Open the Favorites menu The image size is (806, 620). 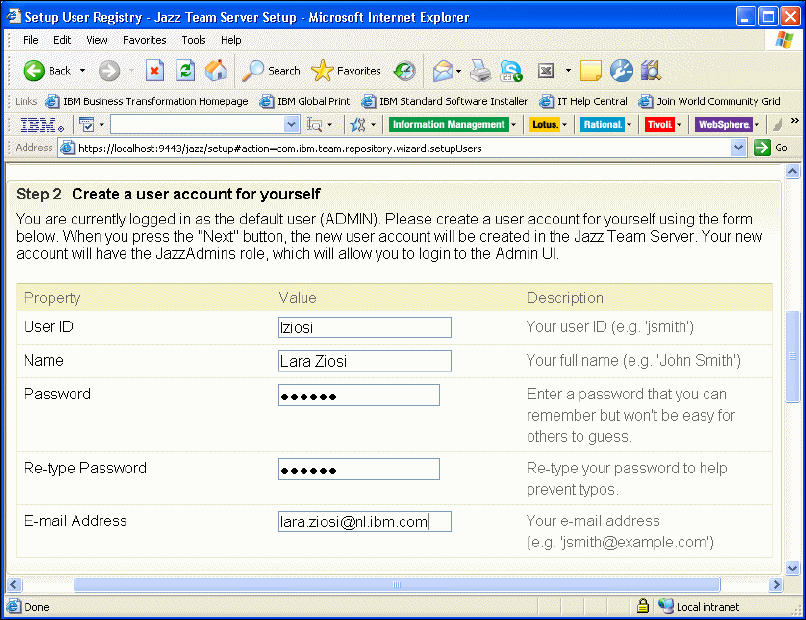[x=144, y=40]
